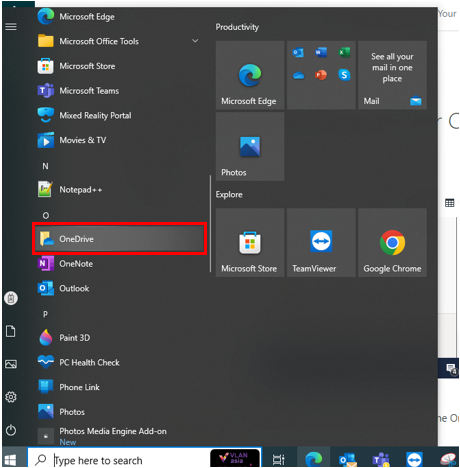Launch Phone Link
Screen dimensions: 460x468
pyautogui.click(x=118, y=387)
